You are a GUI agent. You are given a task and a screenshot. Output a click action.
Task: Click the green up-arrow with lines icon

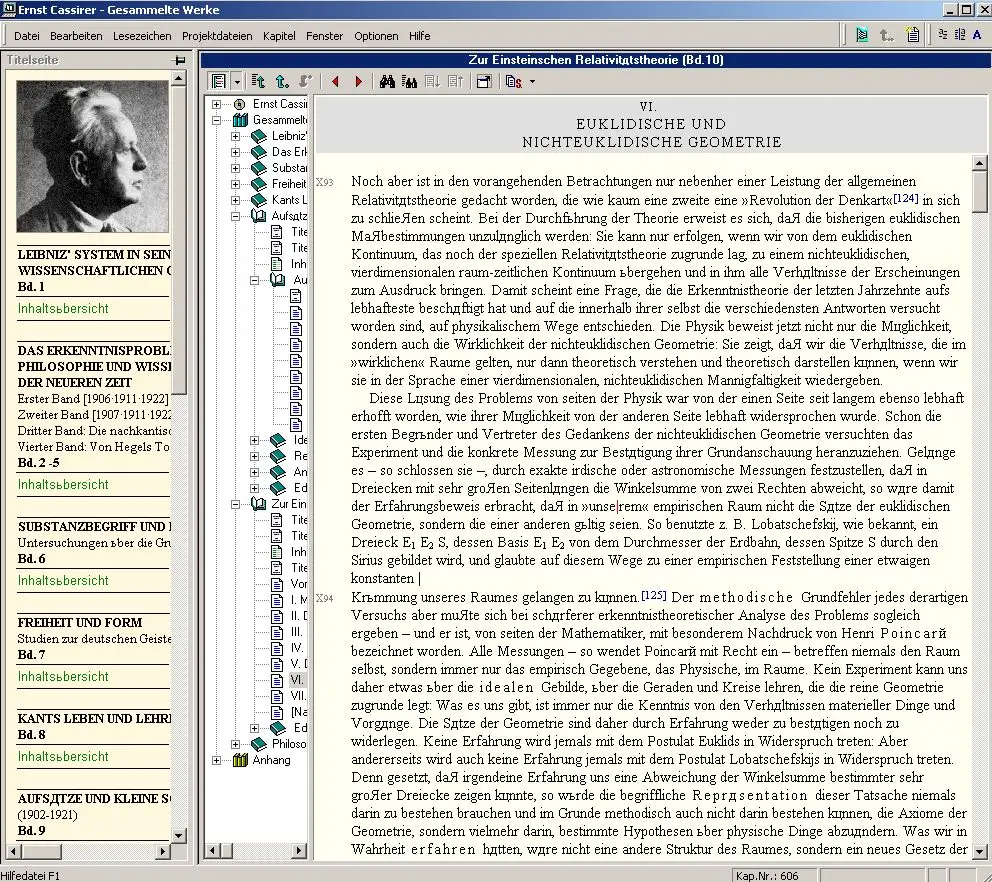(x=258, y=82)
